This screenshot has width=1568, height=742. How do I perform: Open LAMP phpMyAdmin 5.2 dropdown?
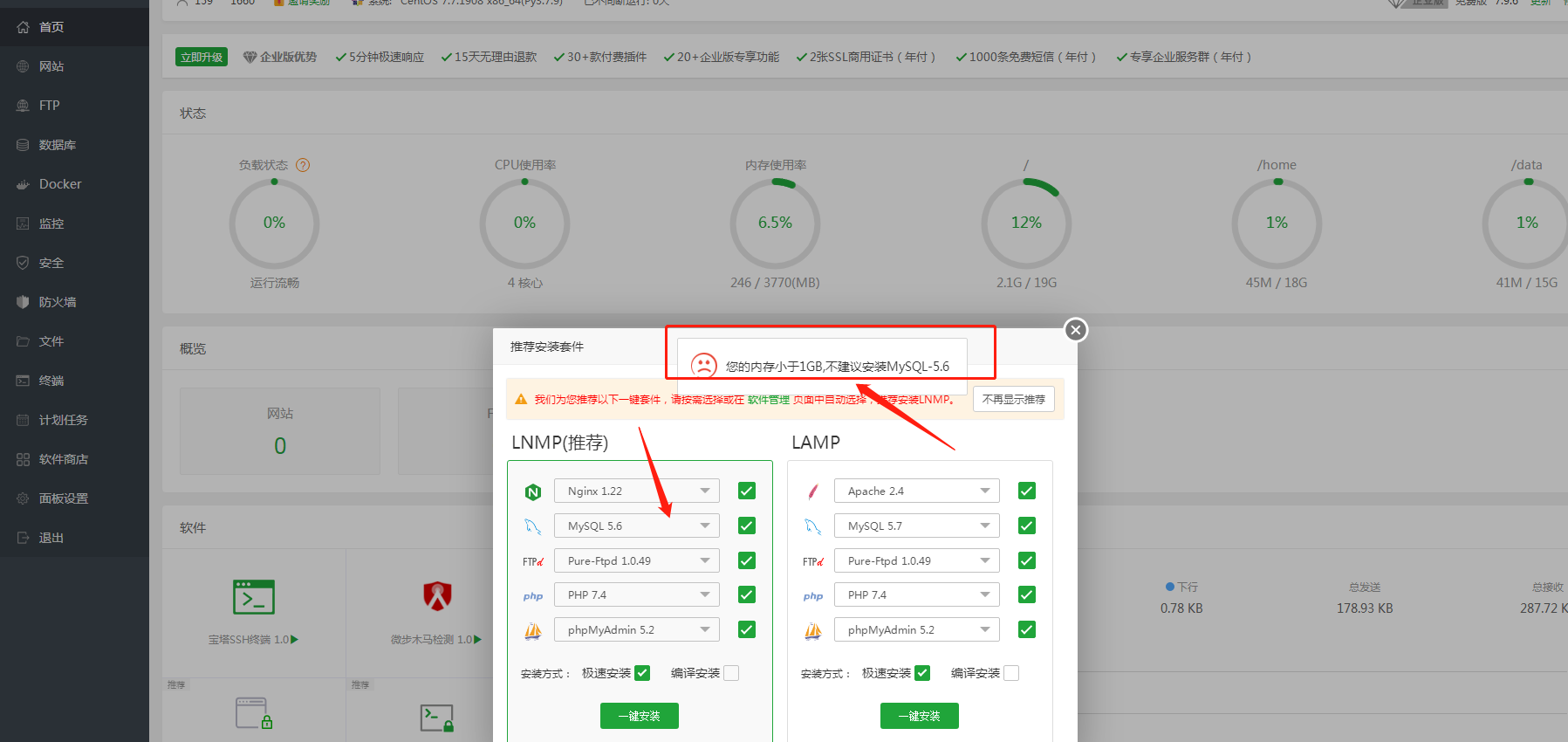917,629
